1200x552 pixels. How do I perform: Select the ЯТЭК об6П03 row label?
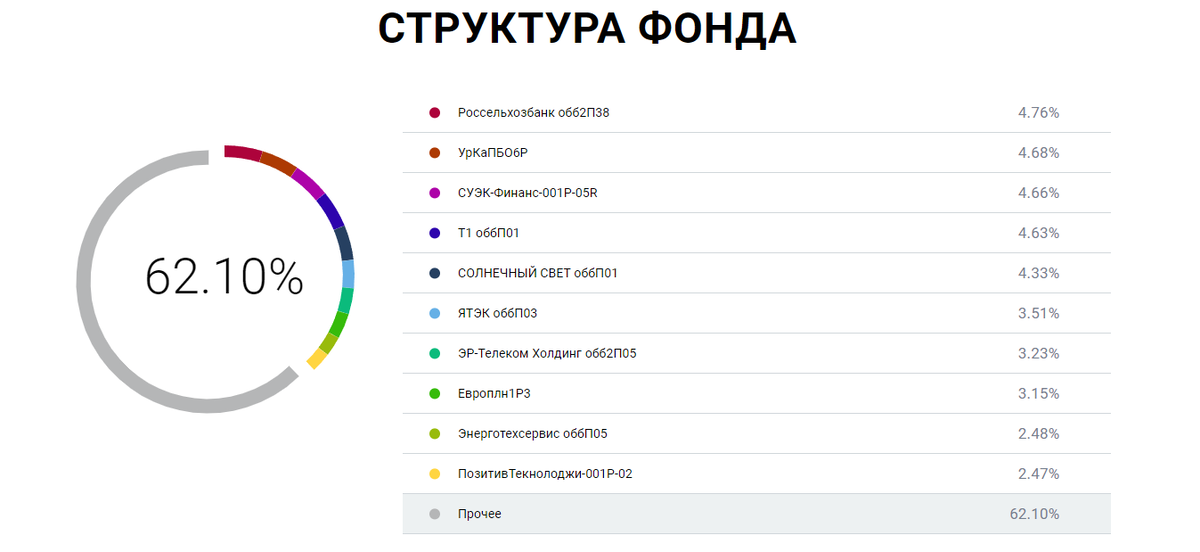click(497, 313)
